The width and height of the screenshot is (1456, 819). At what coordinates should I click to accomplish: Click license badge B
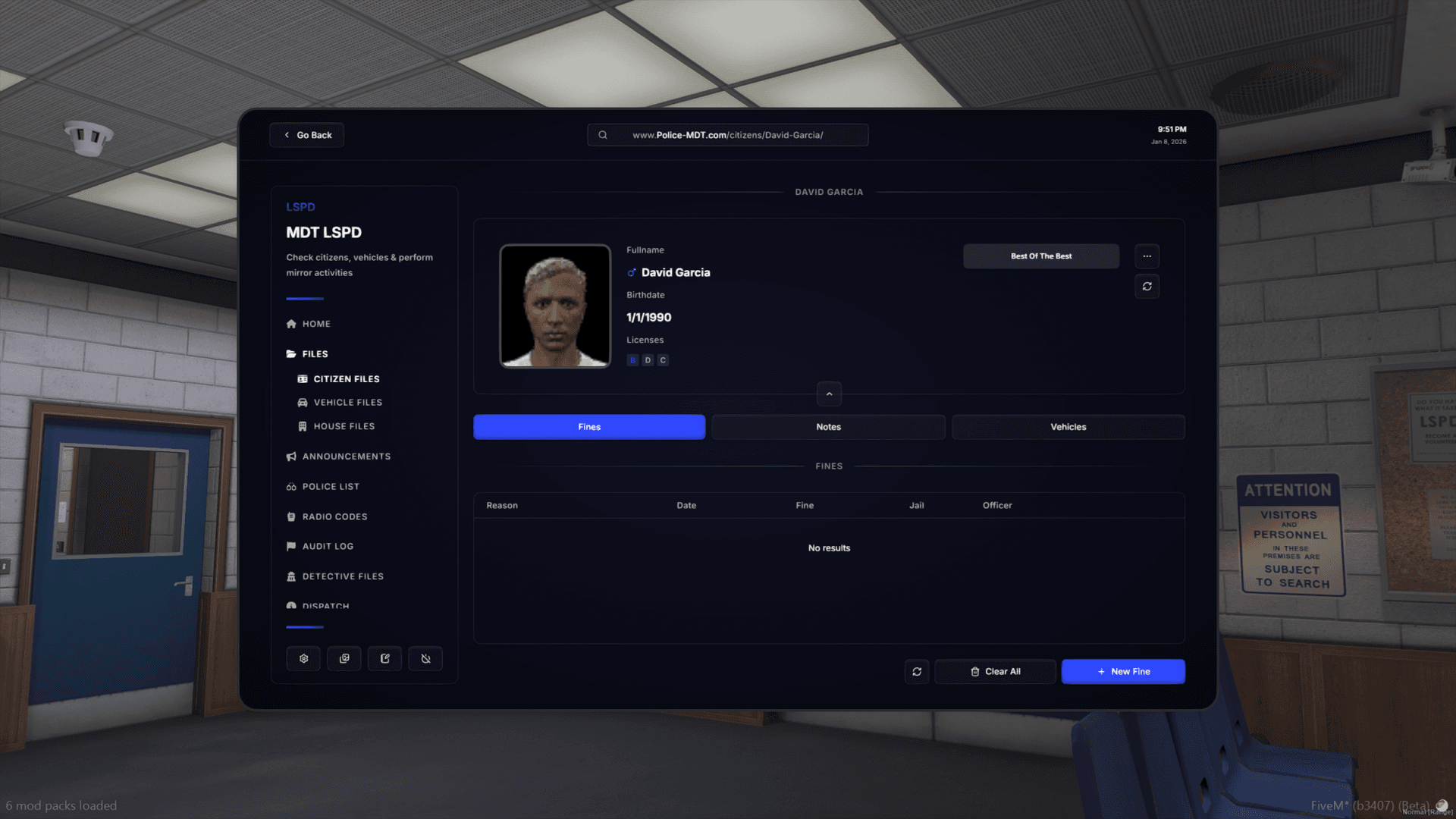click(x=632, y=360)
